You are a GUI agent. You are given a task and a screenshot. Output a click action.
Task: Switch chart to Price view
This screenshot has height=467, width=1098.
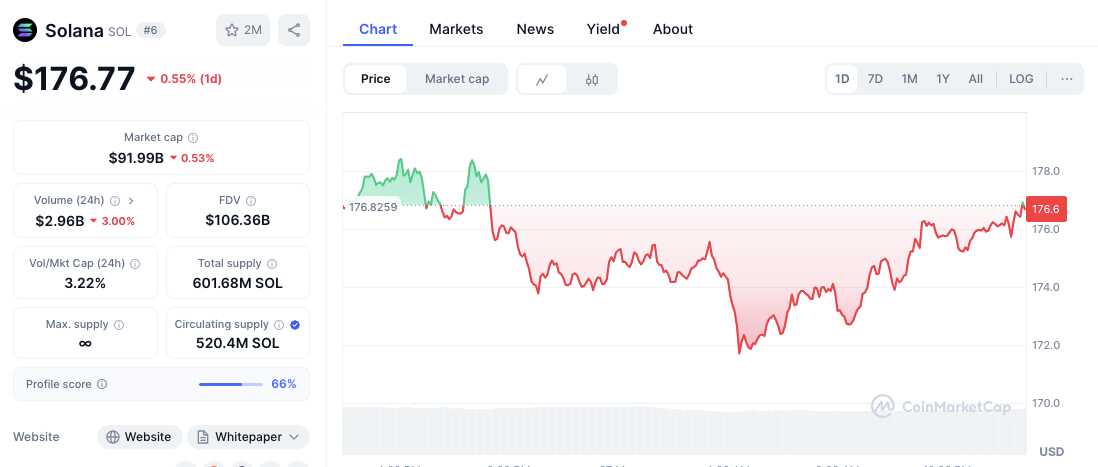pyautogui.click(x=376, y=79)
